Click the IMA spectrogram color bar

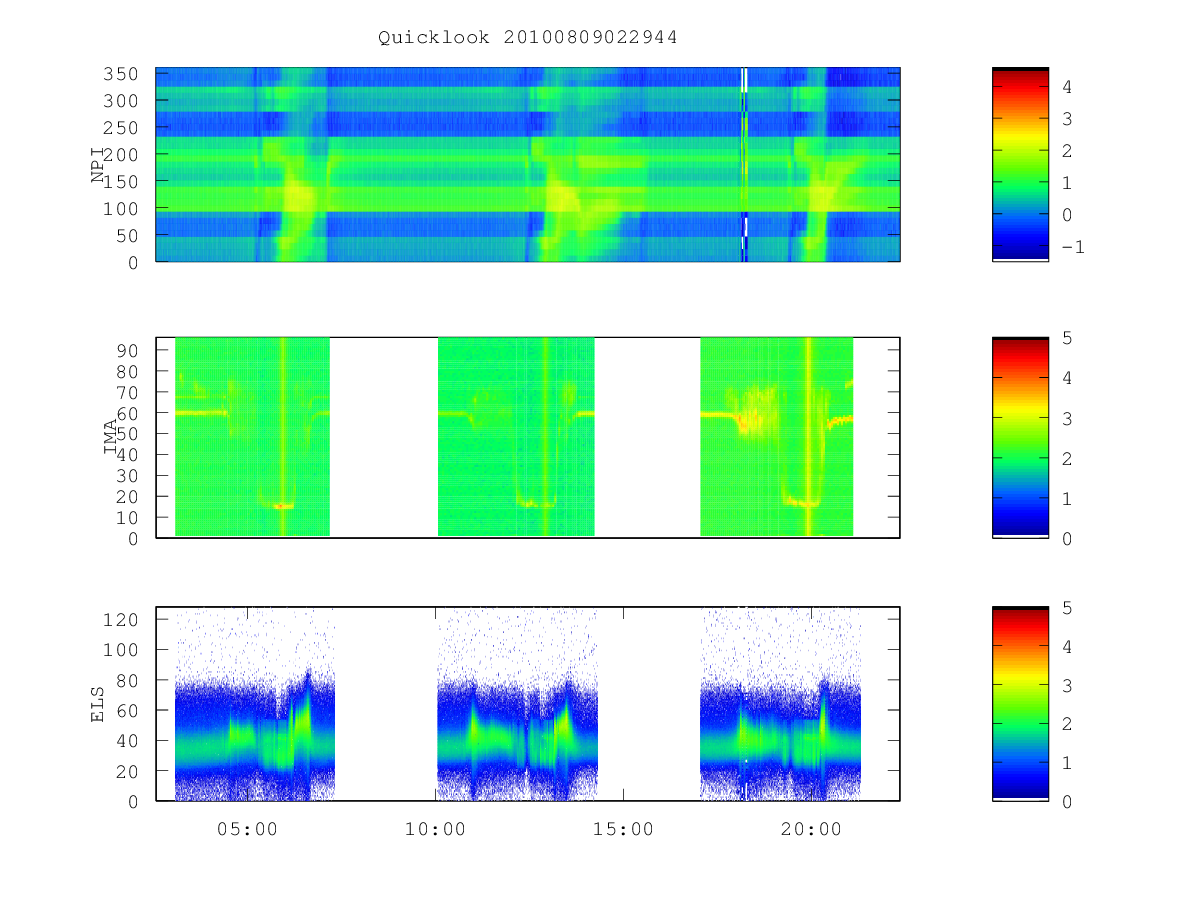1020,437
